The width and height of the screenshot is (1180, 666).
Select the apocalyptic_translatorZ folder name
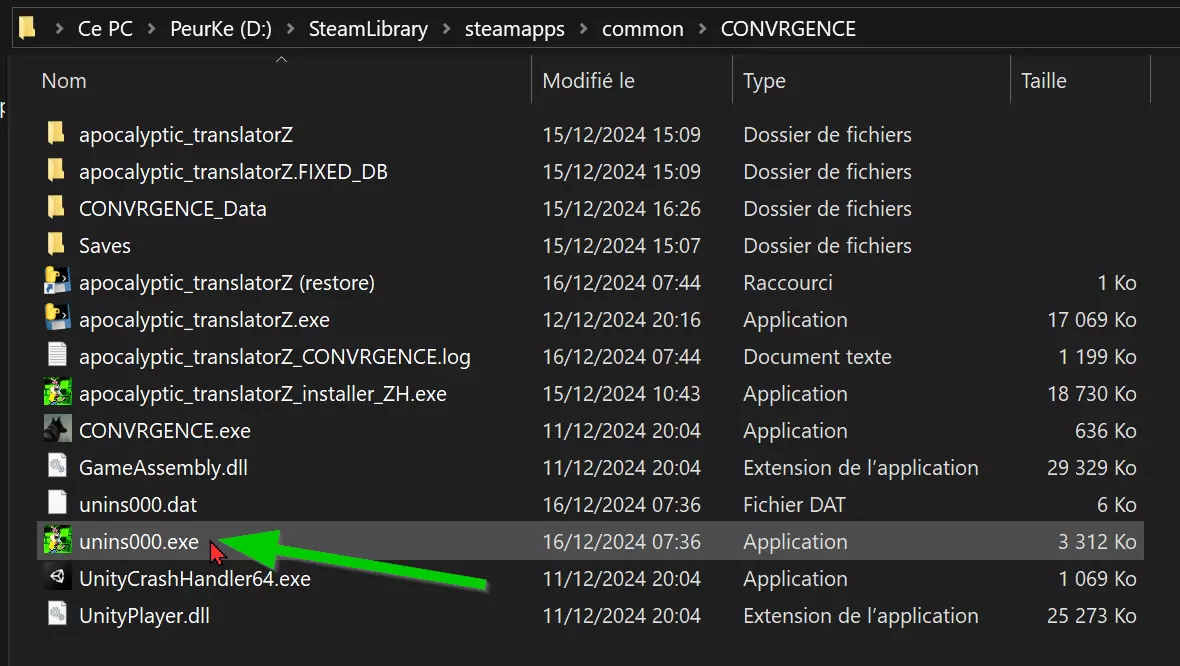pyautogui.click(x=186, y=135)
